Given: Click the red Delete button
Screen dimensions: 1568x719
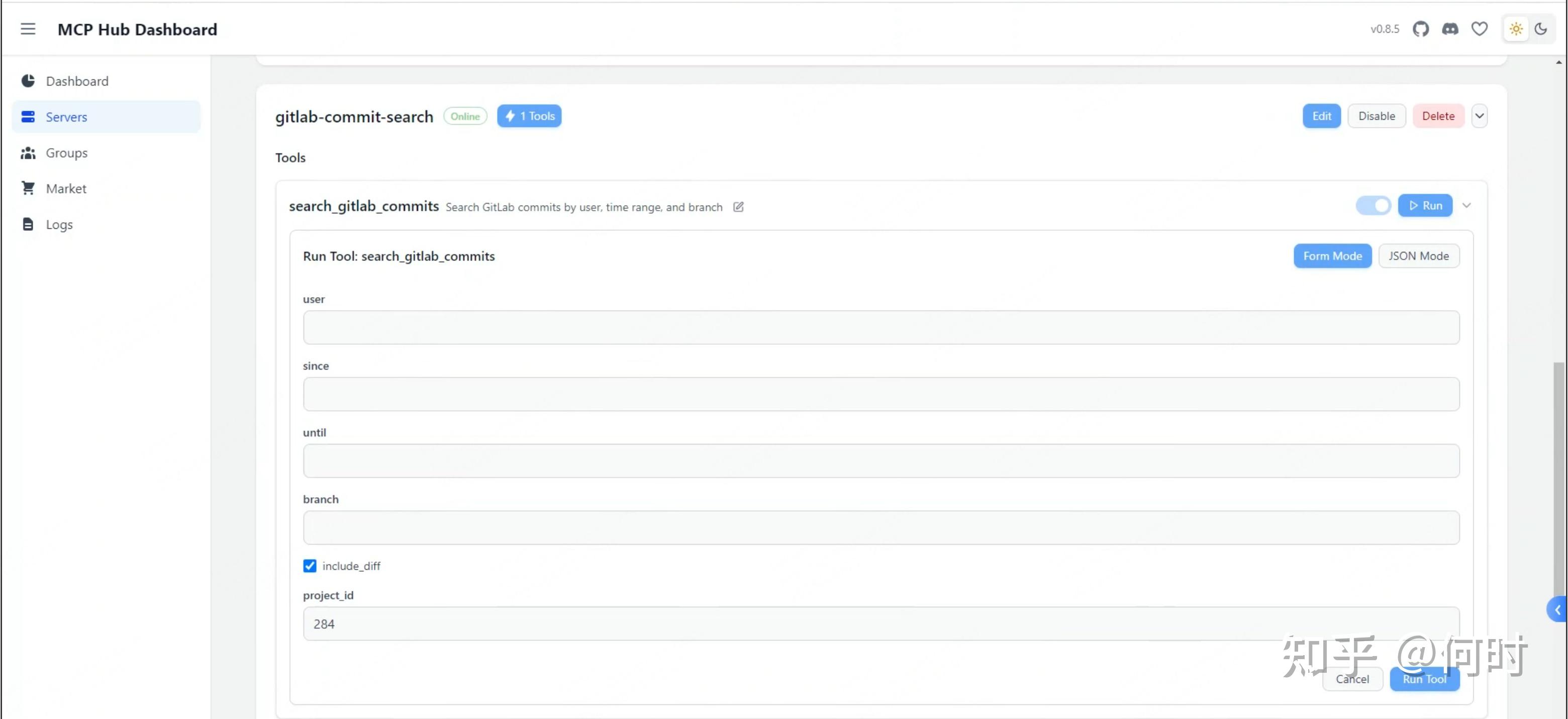Looking at the screenshot, I should (x=1438, y=116).
